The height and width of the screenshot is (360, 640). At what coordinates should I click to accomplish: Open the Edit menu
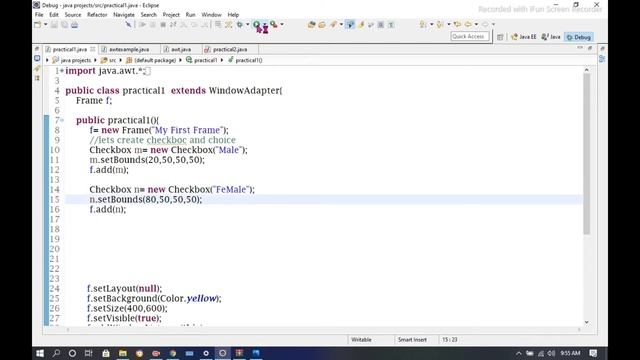coord(54,15)
